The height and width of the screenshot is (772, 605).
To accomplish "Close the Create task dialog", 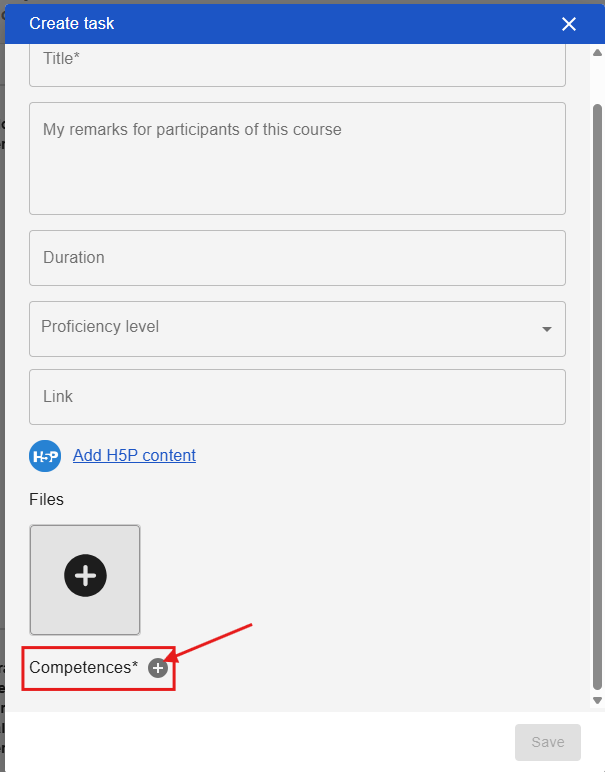I will click(569, 24).
